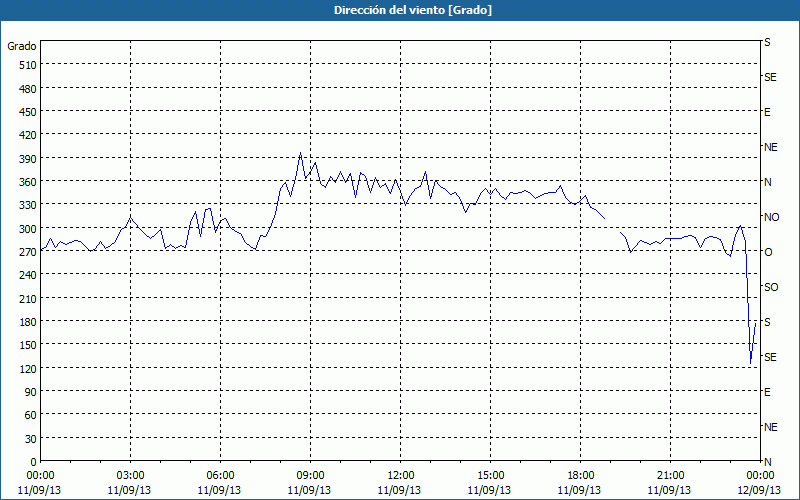Click the 420 degree axis label
This screenshot has width=800, height=500.
28,135
